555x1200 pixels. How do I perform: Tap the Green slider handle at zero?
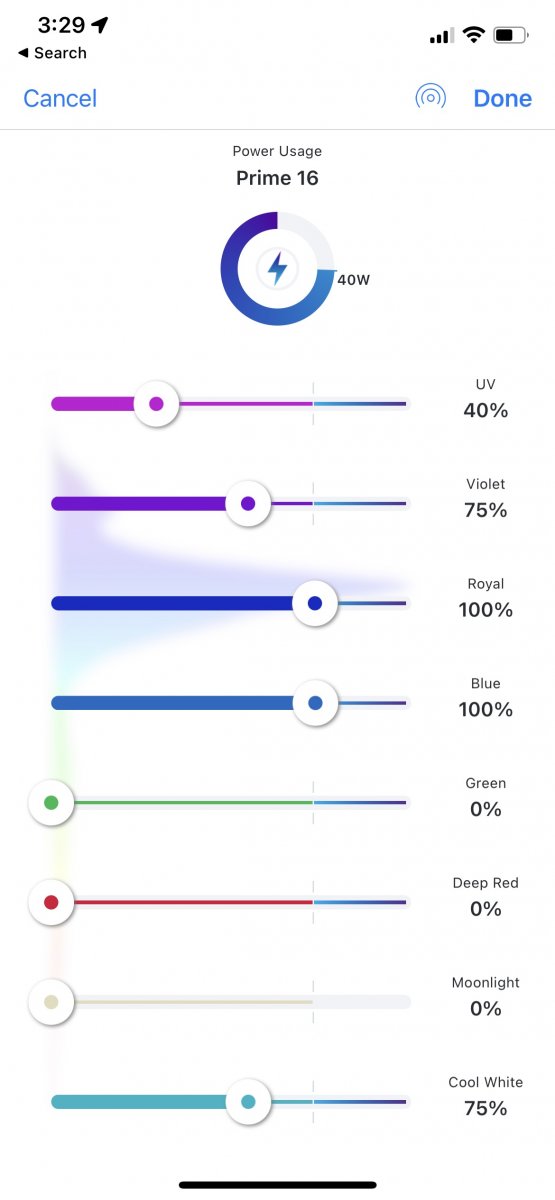tap(51, 802)
